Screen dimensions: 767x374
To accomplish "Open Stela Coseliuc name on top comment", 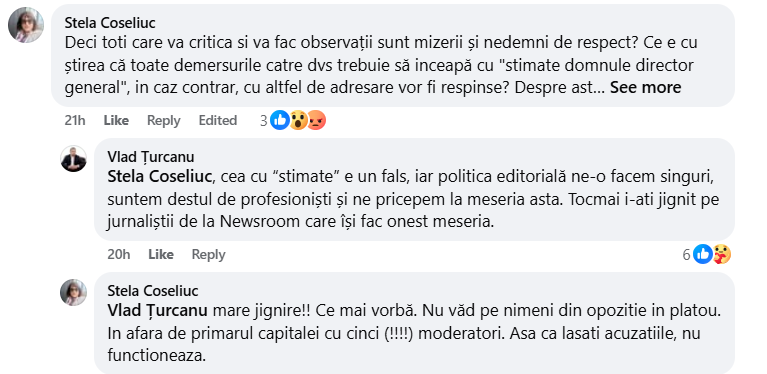I will tap(110, 23).
